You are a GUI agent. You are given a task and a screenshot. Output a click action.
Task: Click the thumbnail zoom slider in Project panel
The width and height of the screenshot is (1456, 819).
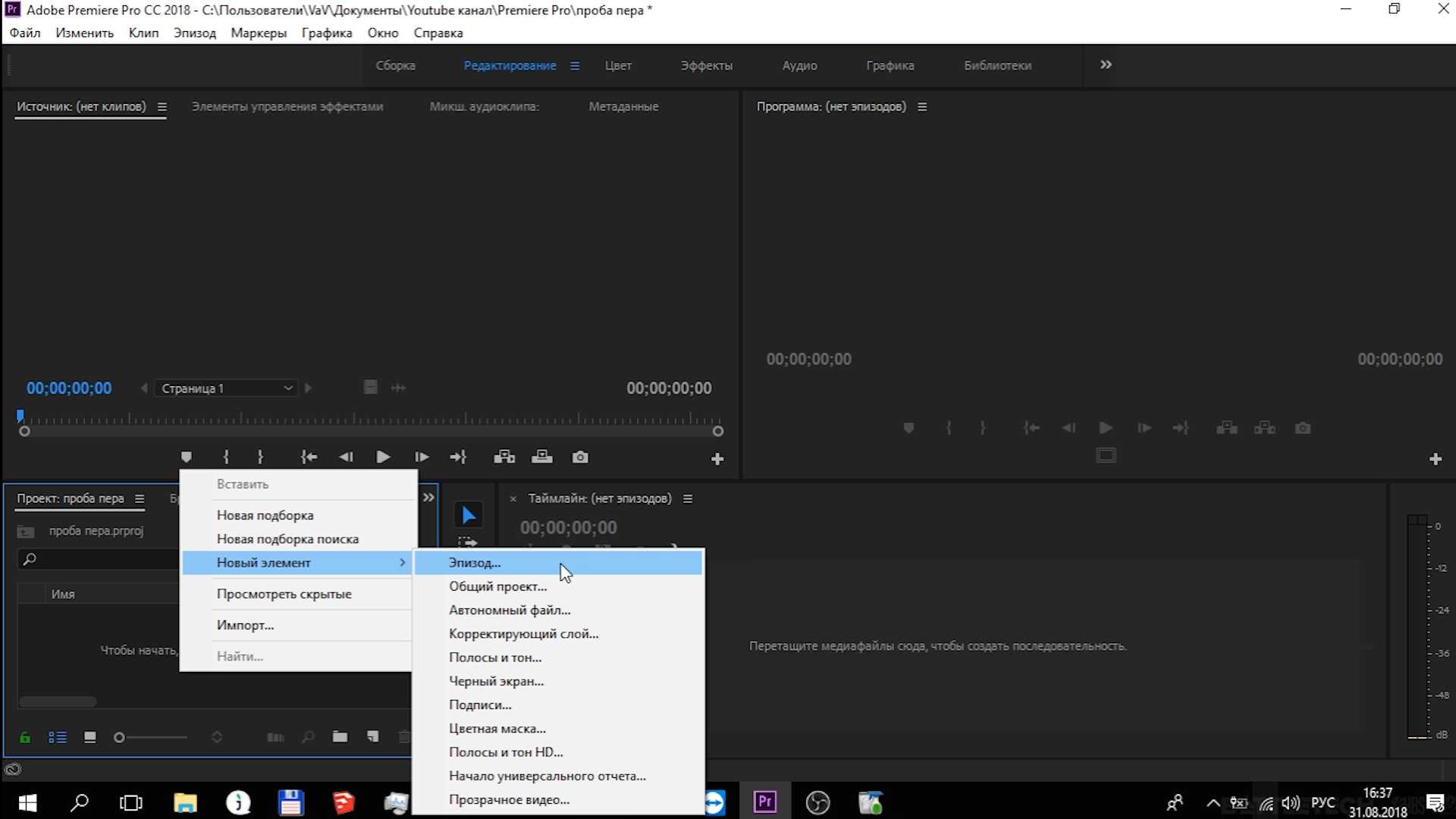click(x=120, y=738)
